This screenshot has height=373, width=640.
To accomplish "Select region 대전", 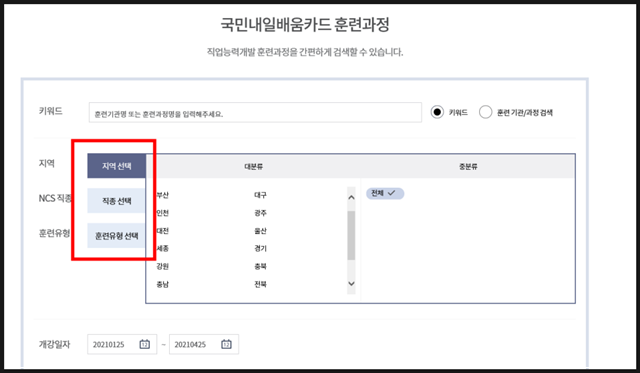I will click(162, 231).
